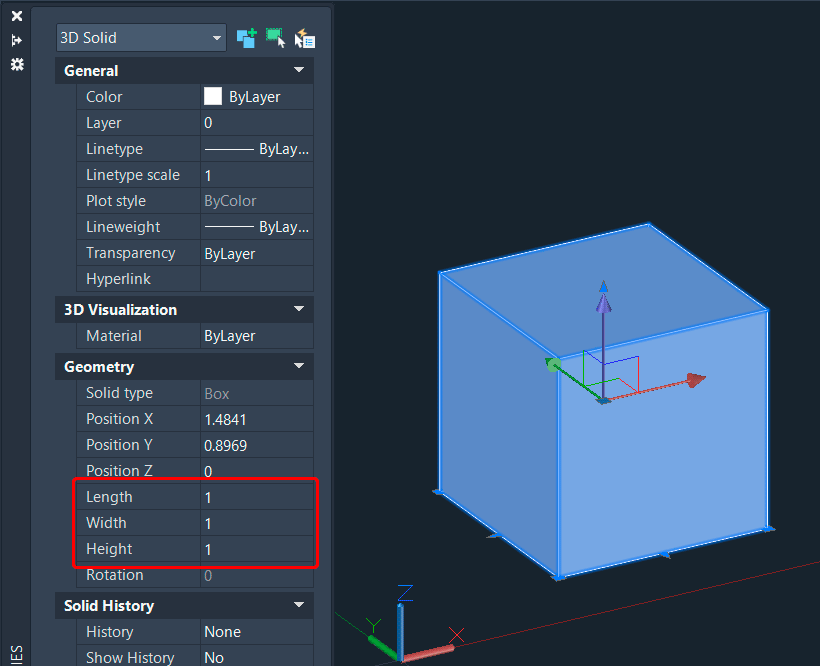Screen dimensions: 820x666
Task: Collapse the Geometry section
Action: [x=298, y=367]
